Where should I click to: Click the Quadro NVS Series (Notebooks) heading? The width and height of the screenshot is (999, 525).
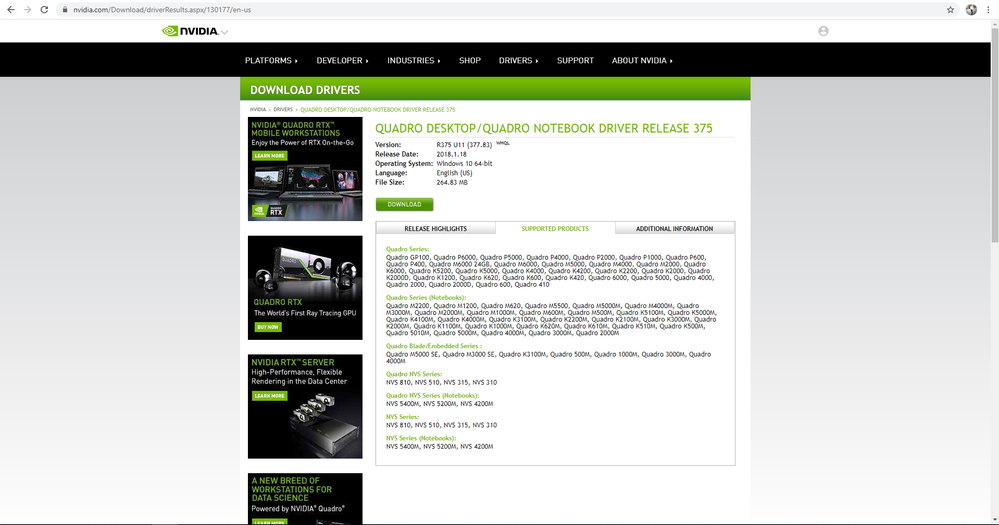[432, 396]
